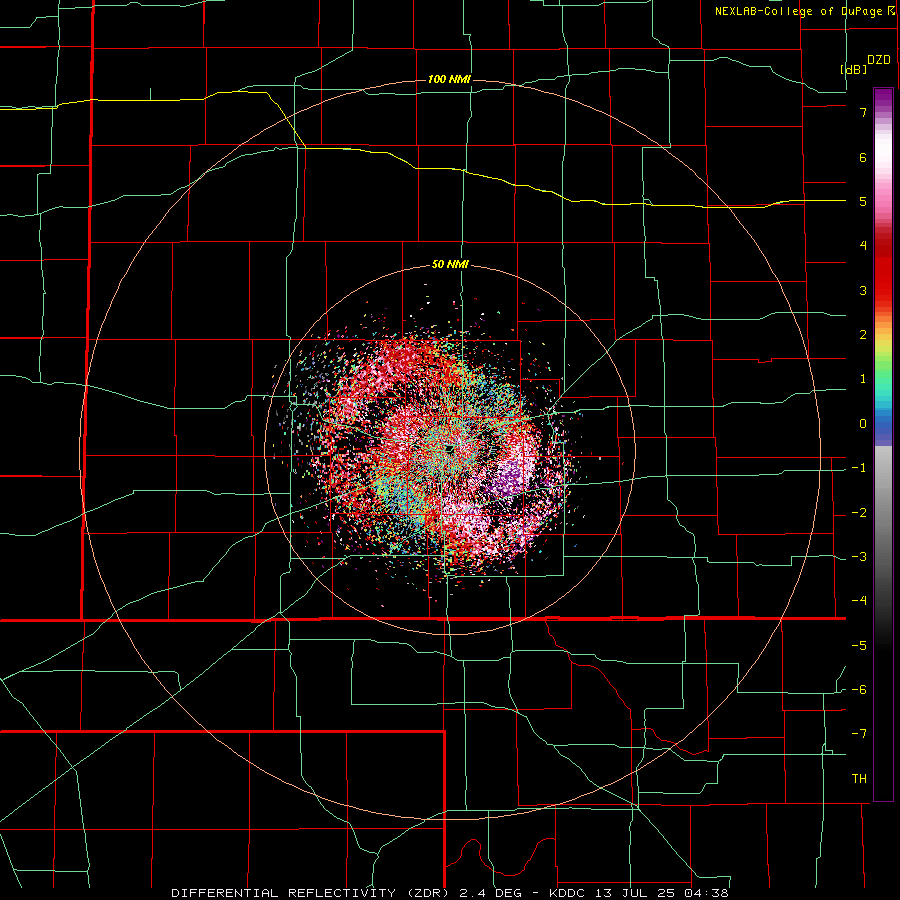
Task: Click the 2 dB tick label on the scale
Action: tap(863, 335)
